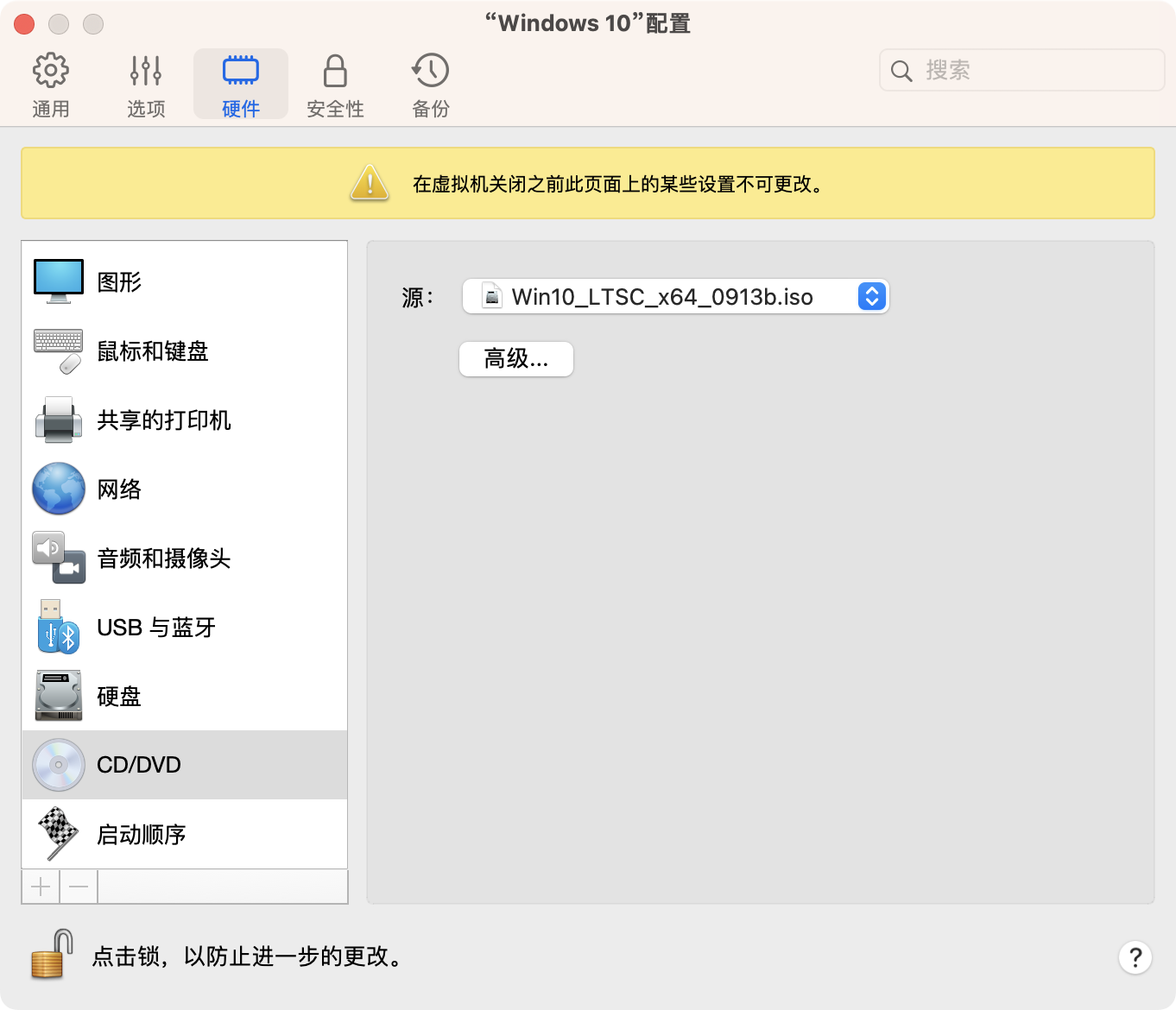Click the iso file icon in source field
Screen dimensions: 1176x1010
click(491, 296)
